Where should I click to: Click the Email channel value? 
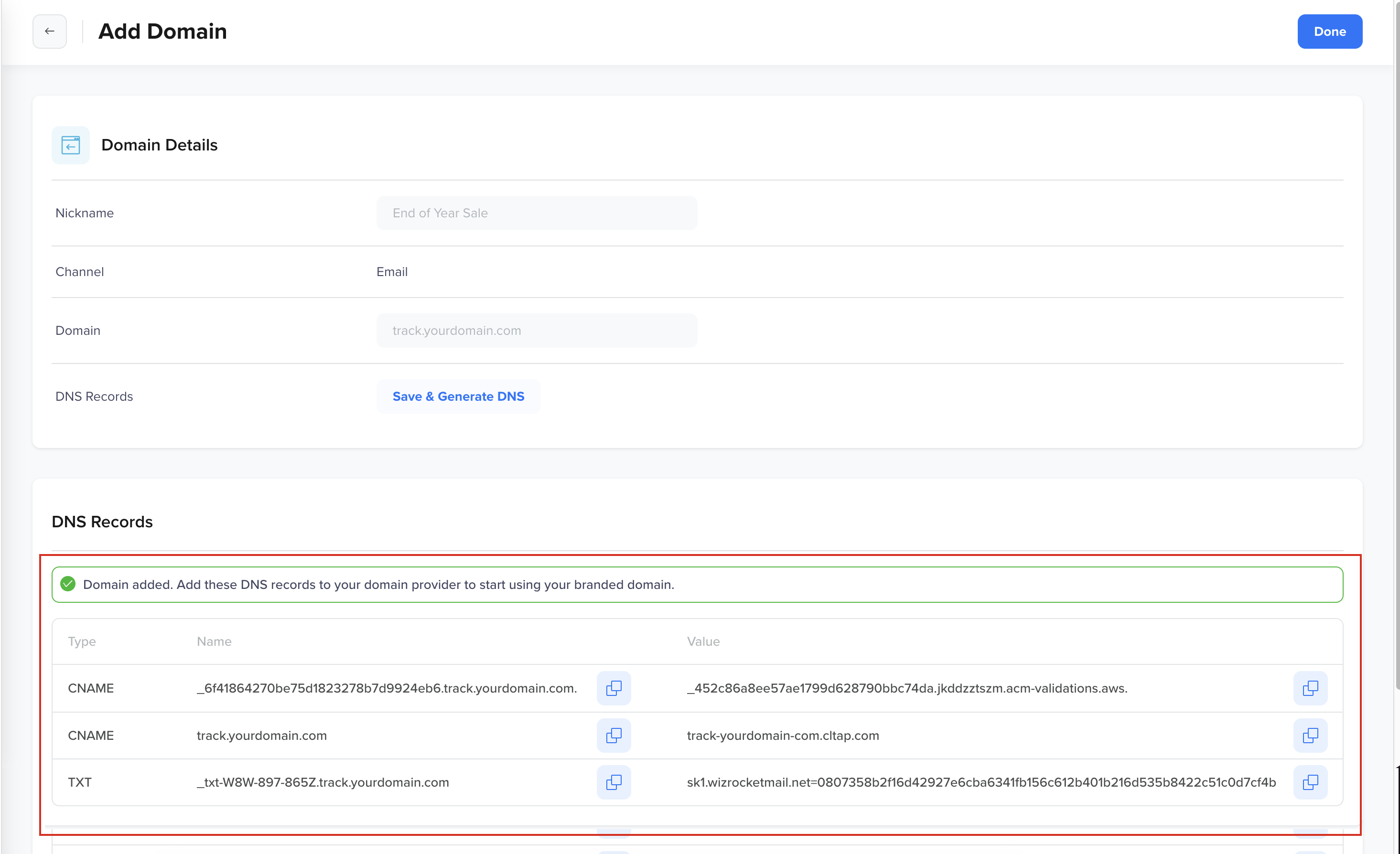click(x=392, y=272)
